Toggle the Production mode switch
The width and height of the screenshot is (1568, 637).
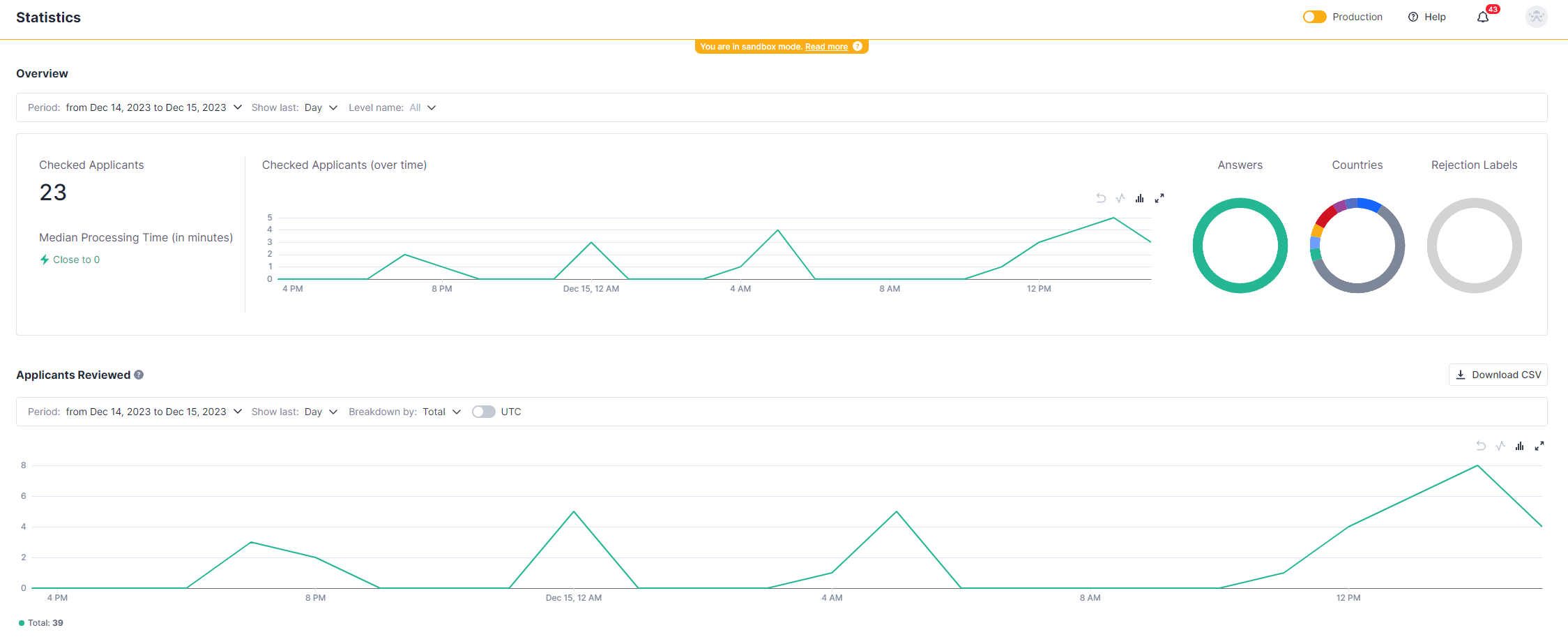(1314, 17)
